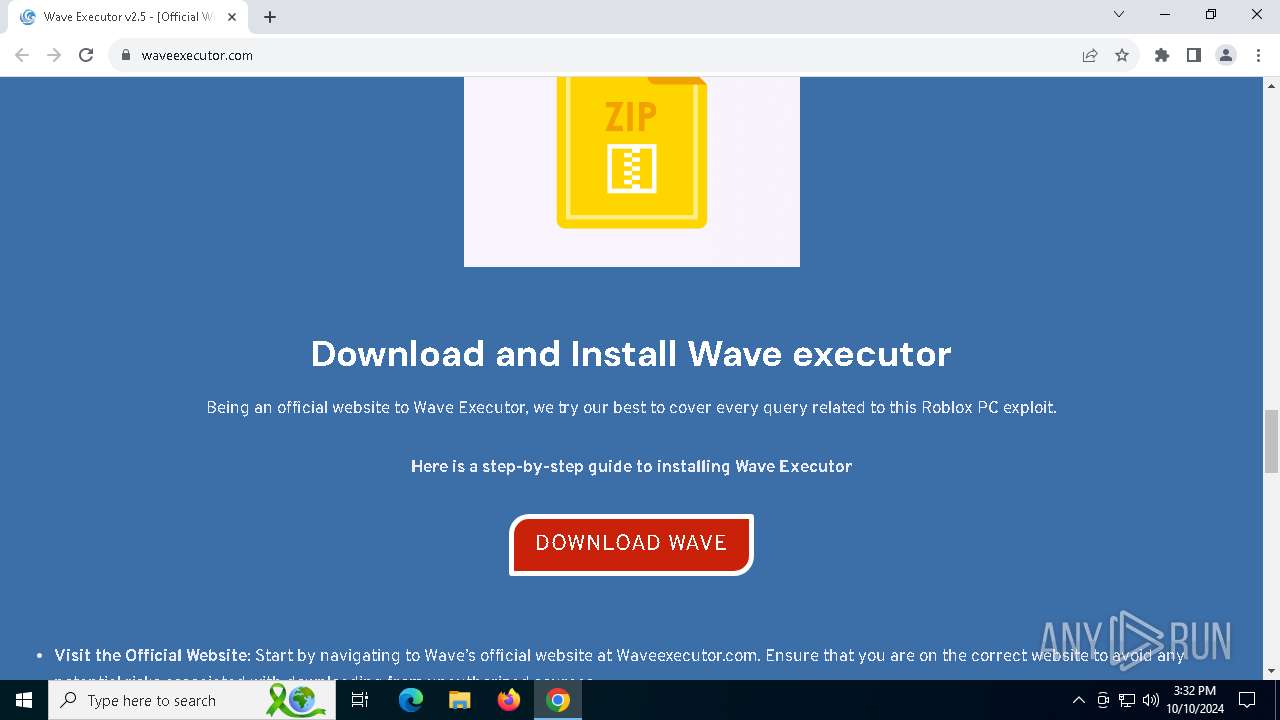The height and width of the screenshot is (720, 1280).
Task: Click the scrollbar up arrow
Action: coord(1272,85)
